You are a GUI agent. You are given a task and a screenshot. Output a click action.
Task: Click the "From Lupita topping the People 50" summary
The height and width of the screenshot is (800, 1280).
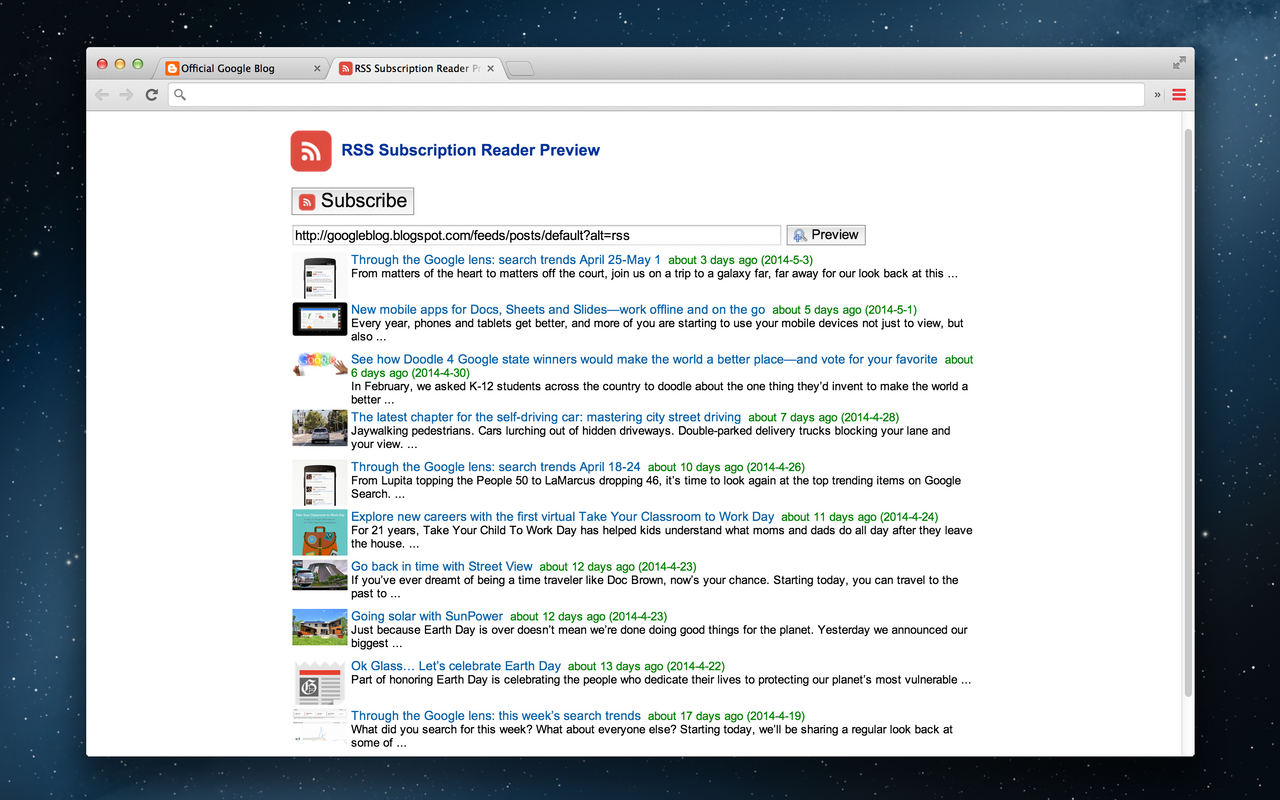[656, 487]
